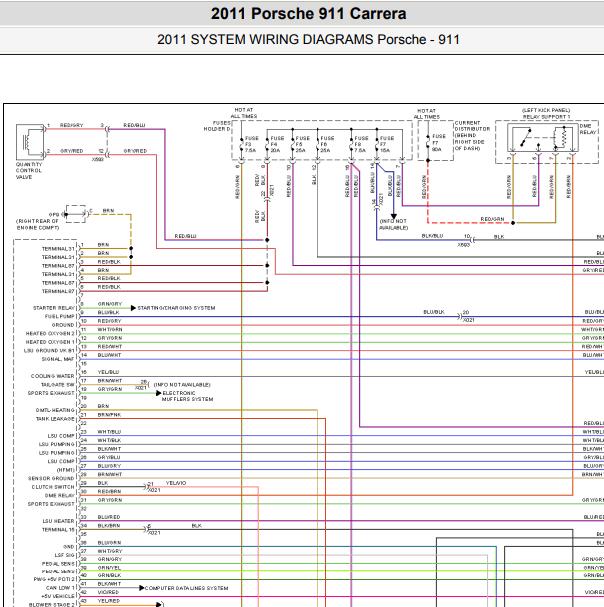Viewport: 604px width, 607px height.
Task: Click the Fuse F5 25A symbol
Action: click(x=292, y=144)
